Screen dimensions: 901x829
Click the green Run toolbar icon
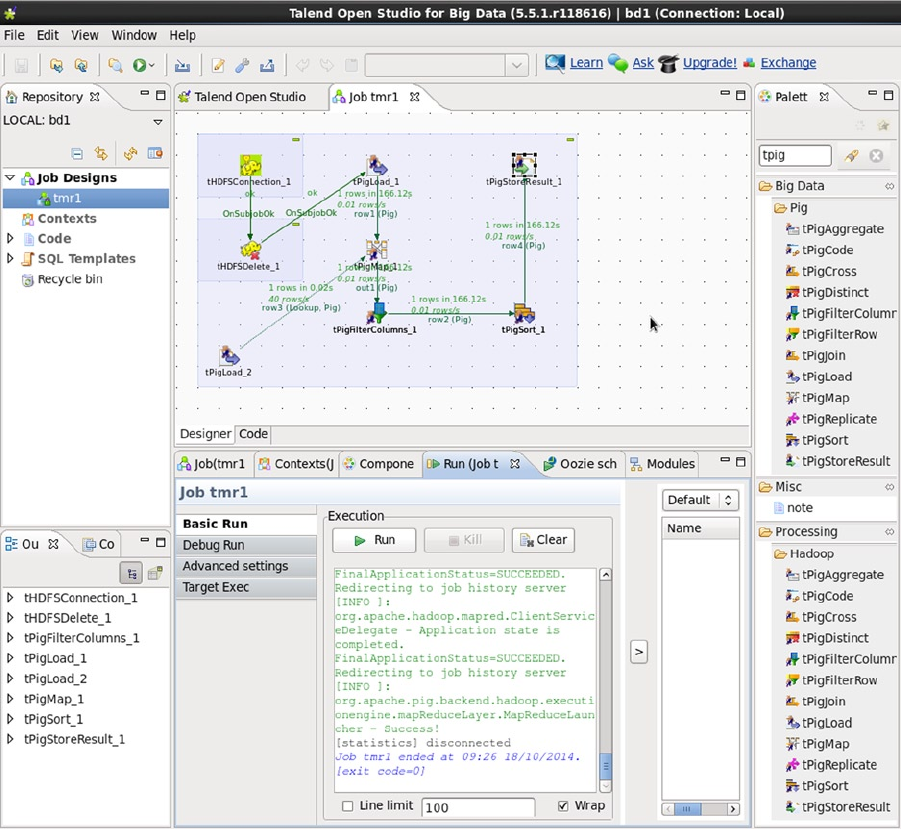point(140,65)
